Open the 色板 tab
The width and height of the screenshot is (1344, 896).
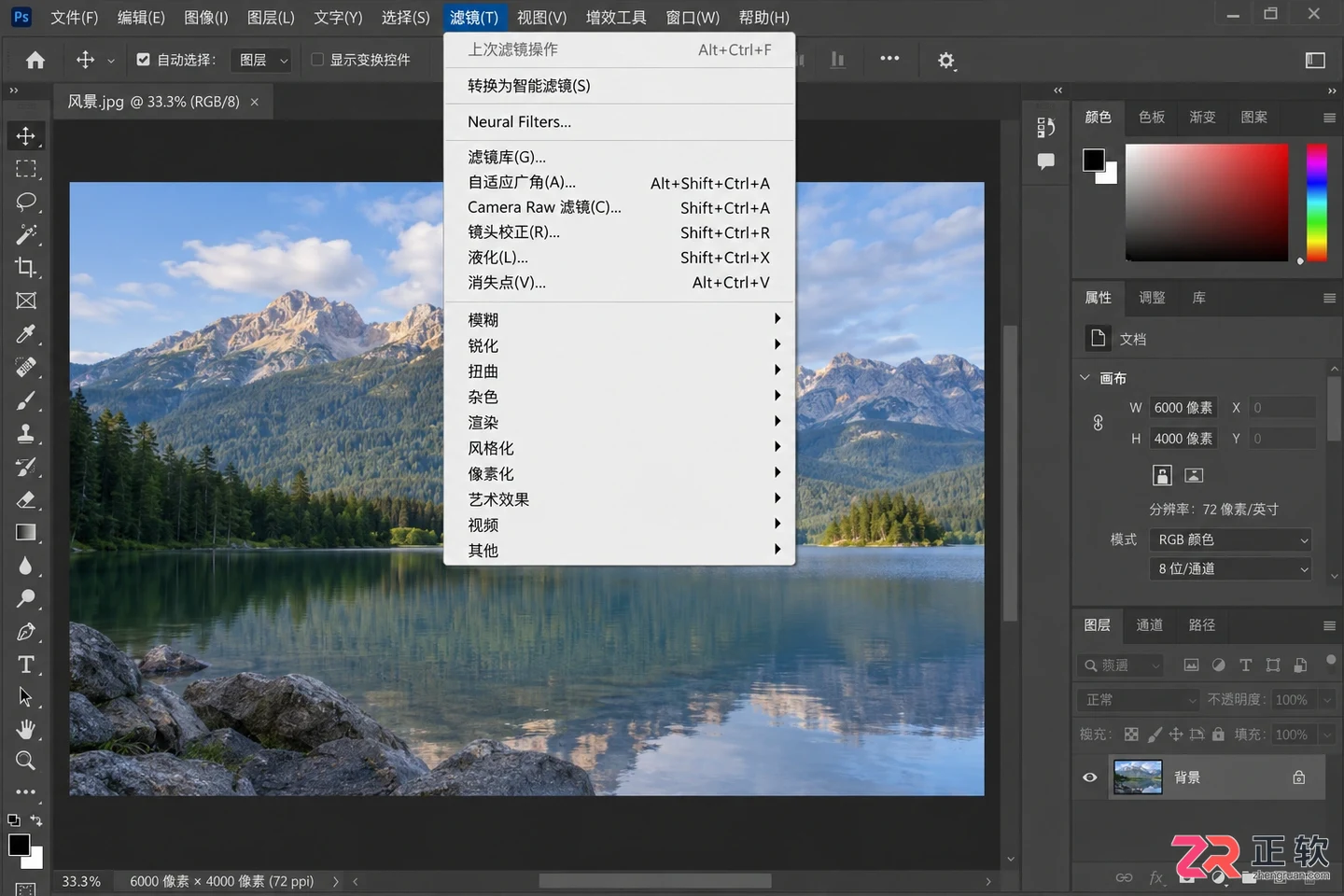1152,118
